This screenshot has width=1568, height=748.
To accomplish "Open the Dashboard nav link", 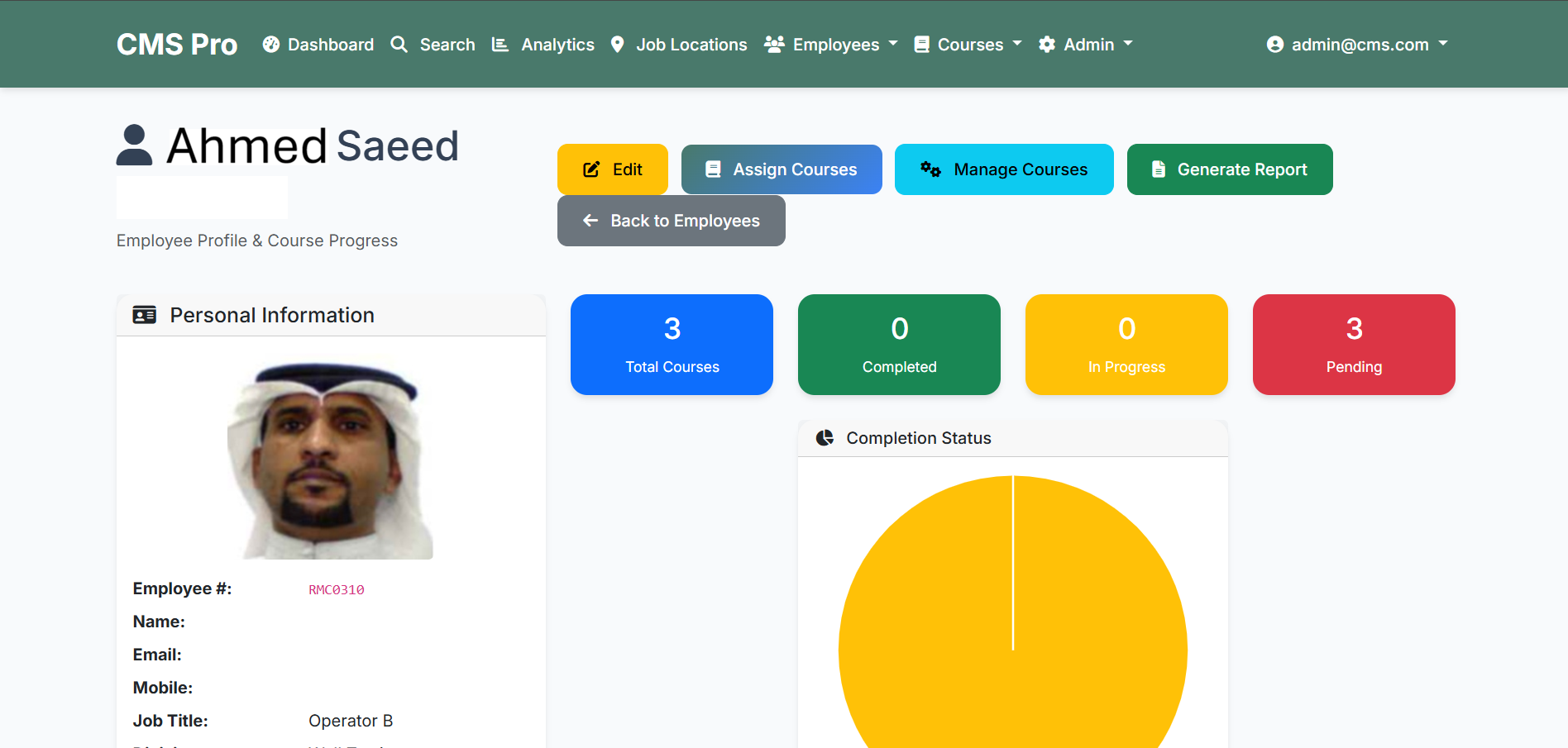I will click(318, 45).
